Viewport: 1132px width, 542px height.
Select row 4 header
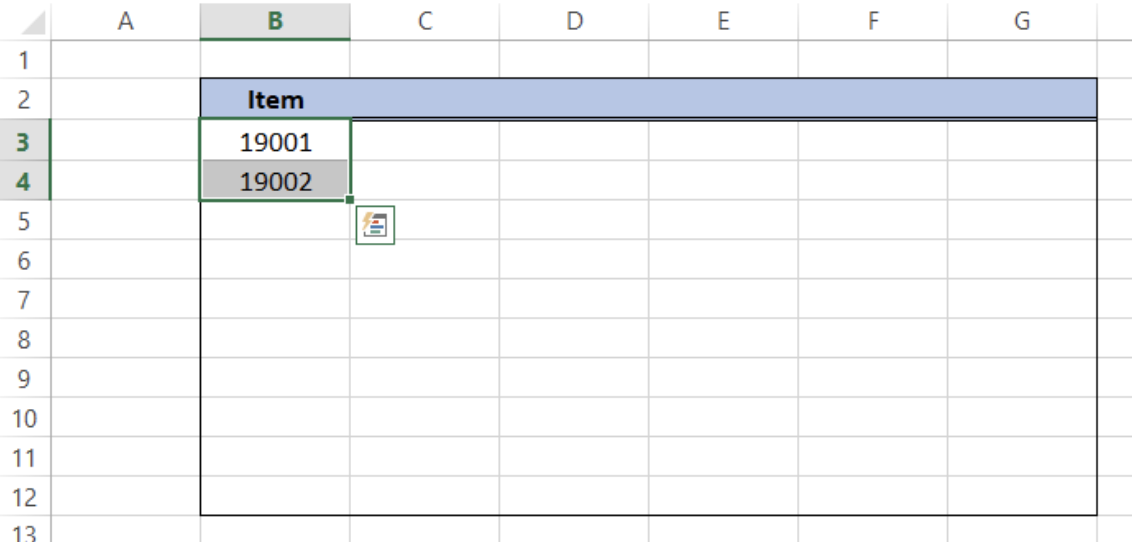pos(24,182)
